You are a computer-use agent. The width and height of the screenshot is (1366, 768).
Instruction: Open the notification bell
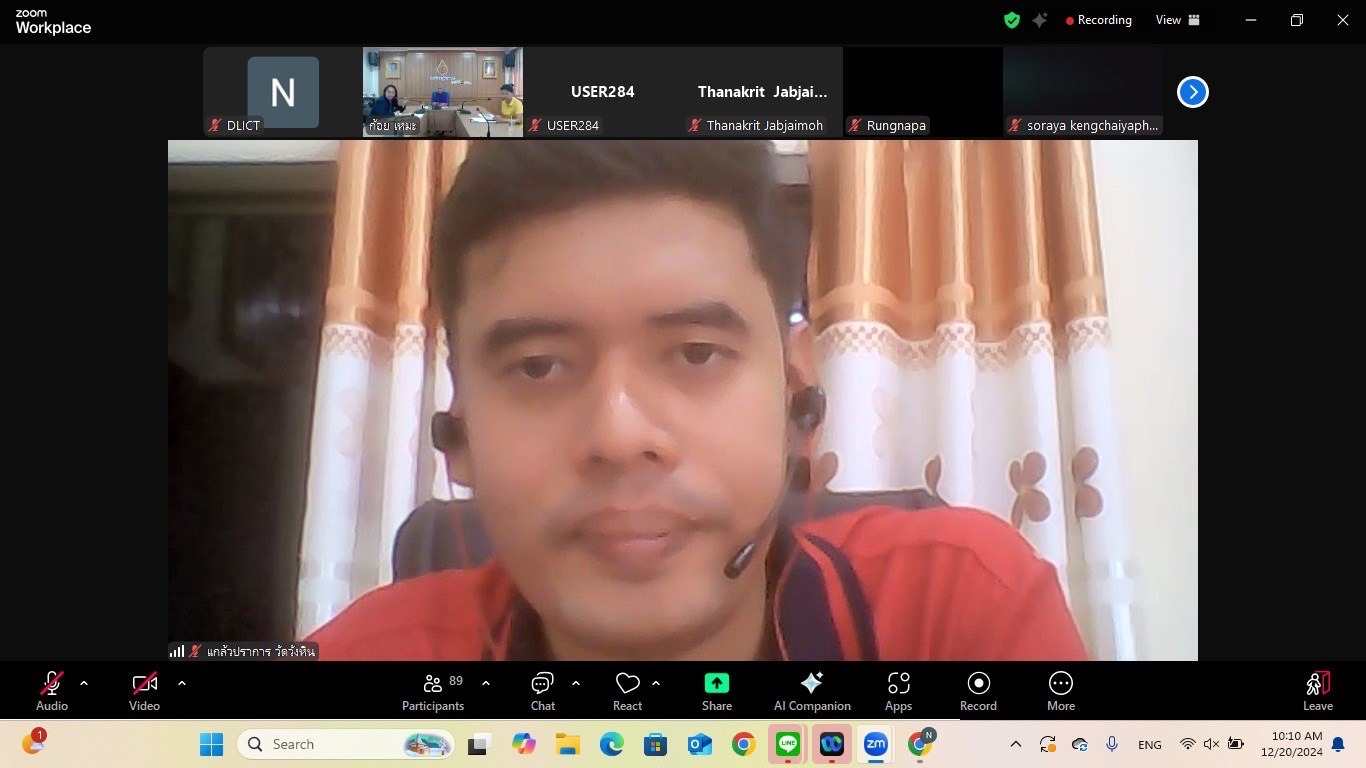point(1338,744)
